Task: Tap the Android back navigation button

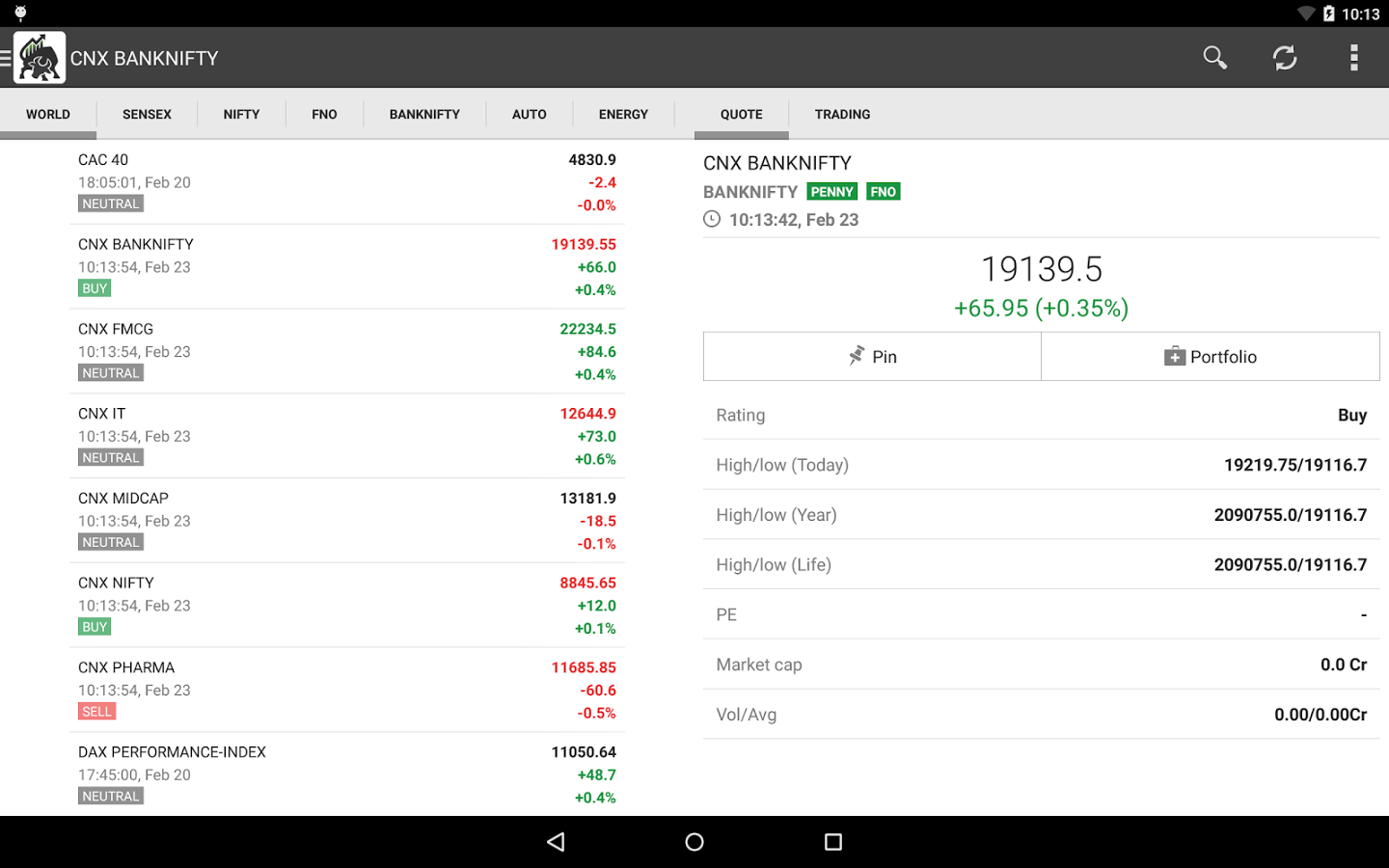Action: (x=556, y=842)
